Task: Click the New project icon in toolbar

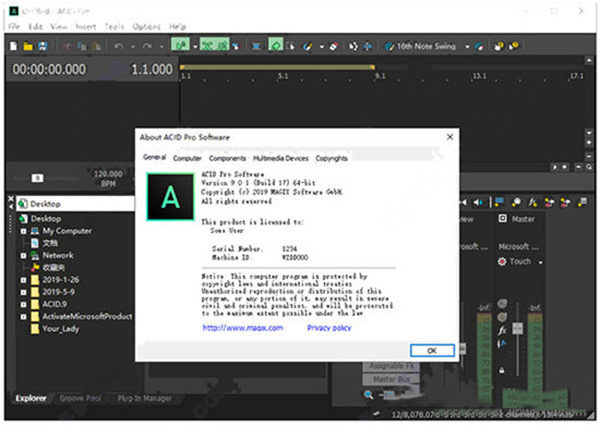Action: coord(13,45)
